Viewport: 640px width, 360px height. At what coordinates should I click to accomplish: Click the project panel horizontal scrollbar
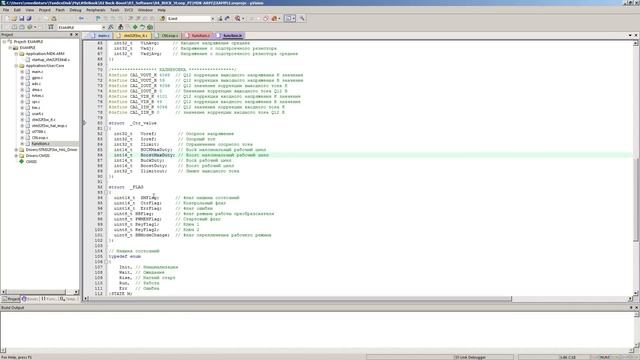40,292
